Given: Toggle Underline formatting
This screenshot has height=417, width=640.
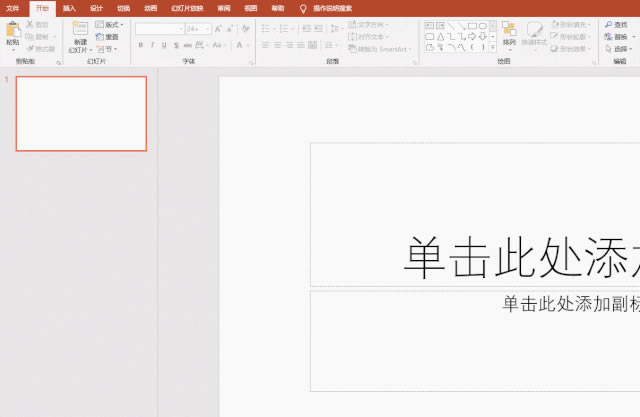Looking at the screenshot, I should (164, 45).
